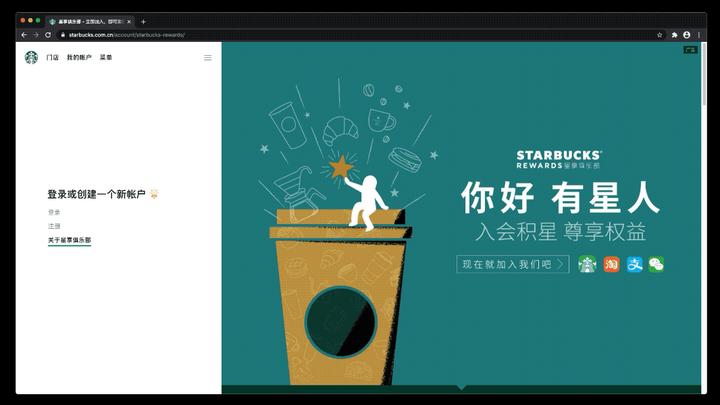Reload the page with refresh icon
Screen dimensions: 720x405
[48, 35]
